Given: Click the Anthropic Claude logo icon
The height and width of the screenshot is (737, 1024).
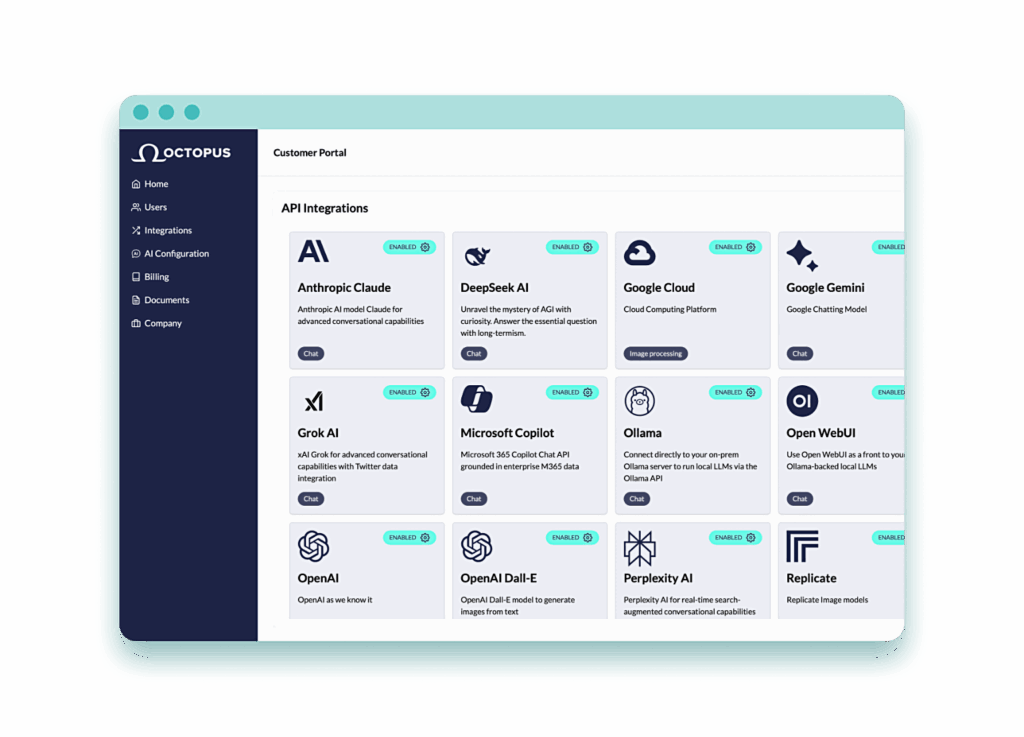Looking at the screenshot, I should click(313, 251).
